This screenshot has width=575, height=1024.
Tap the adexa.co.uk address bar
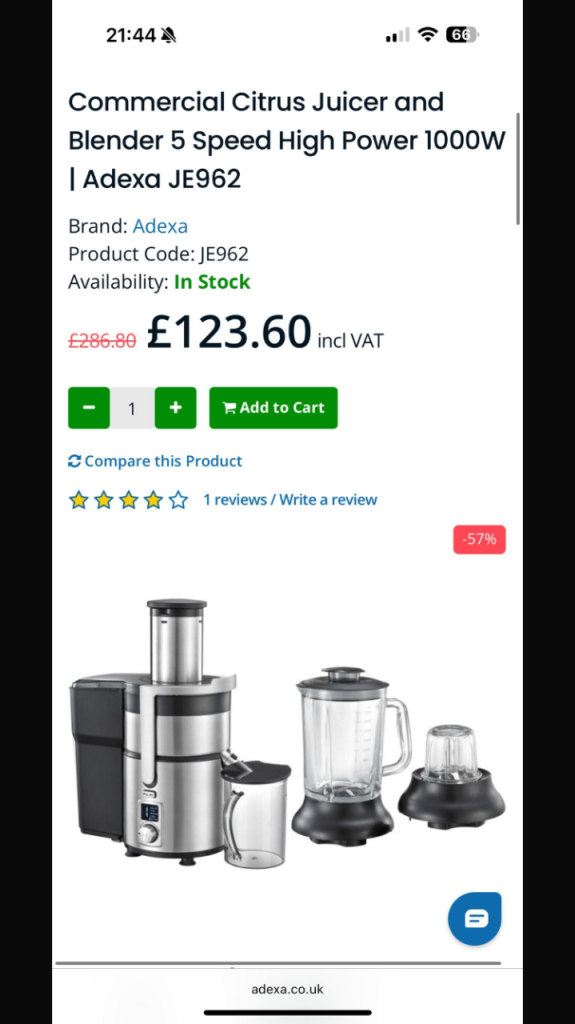click(x=288, y=989)
